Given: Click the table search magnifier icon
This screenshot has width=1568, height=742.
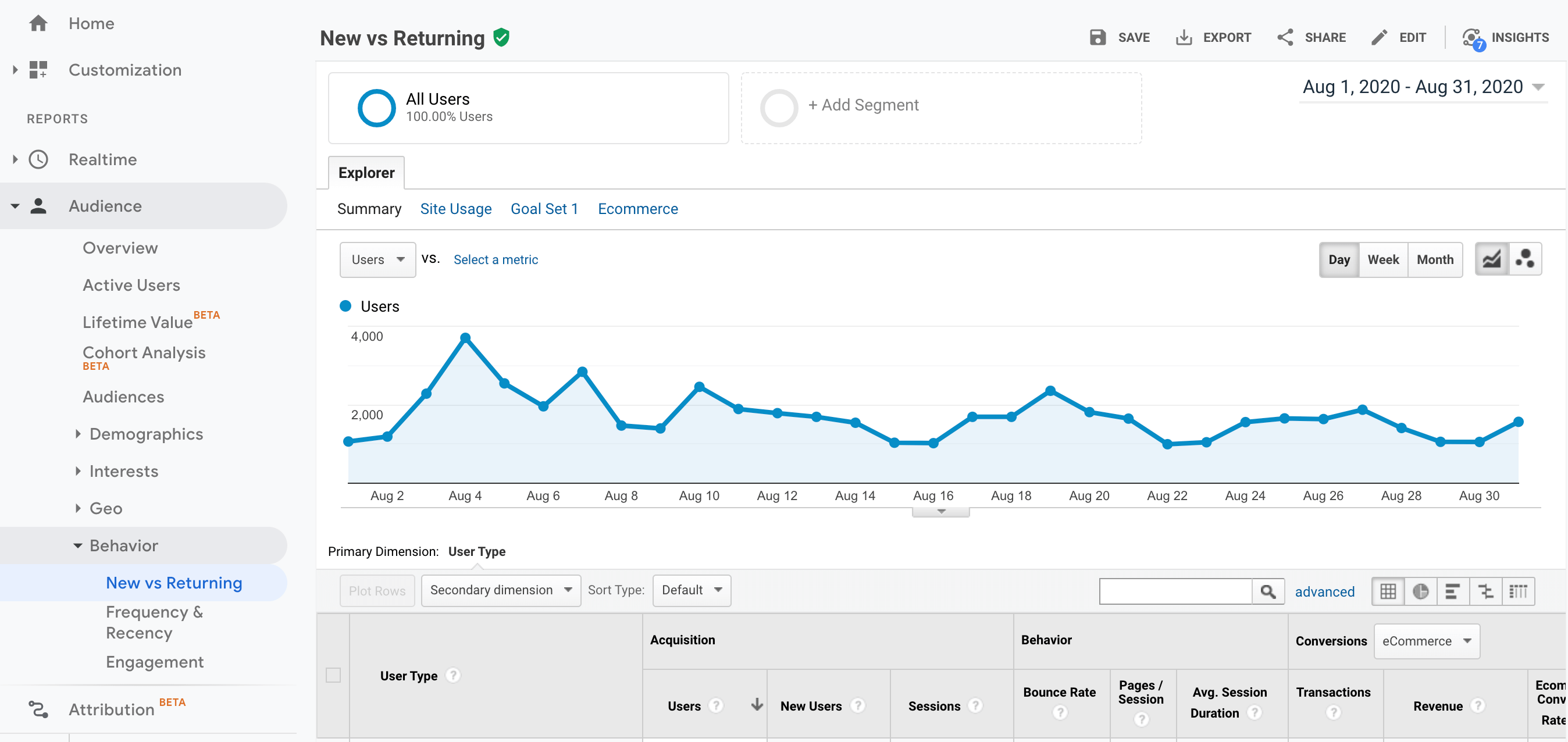Looking at the screenshot, I should point(1267,591).
